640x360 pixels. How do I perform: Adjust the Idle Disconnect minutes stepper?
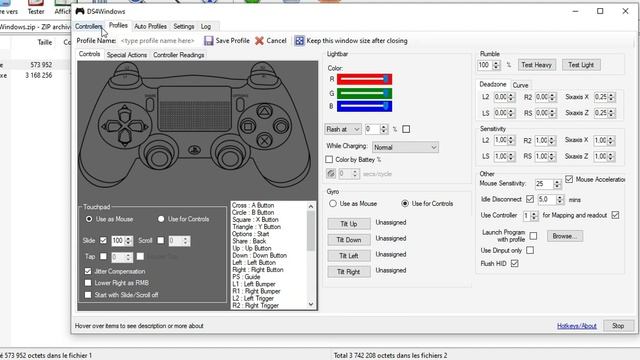560,200
